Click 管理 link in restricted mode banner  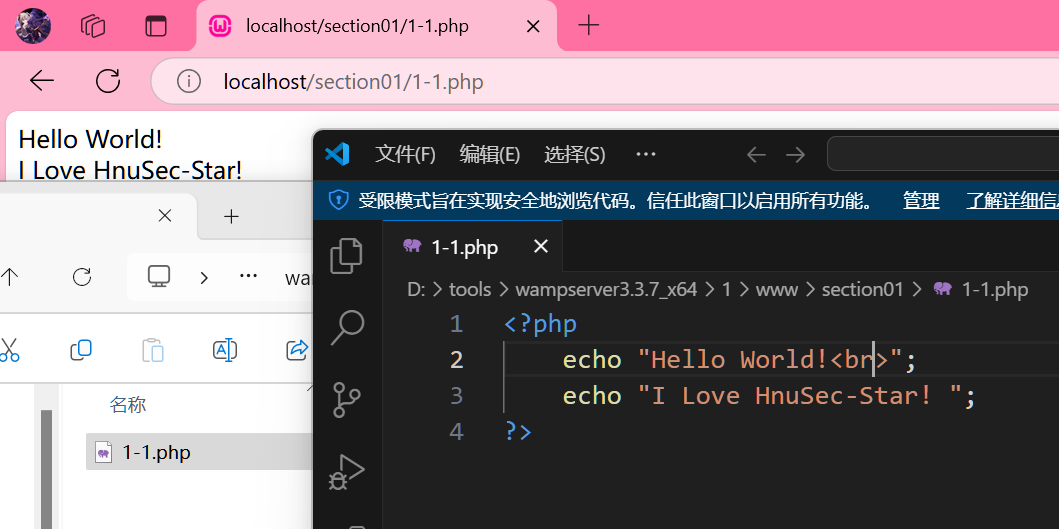coord(921,201)
